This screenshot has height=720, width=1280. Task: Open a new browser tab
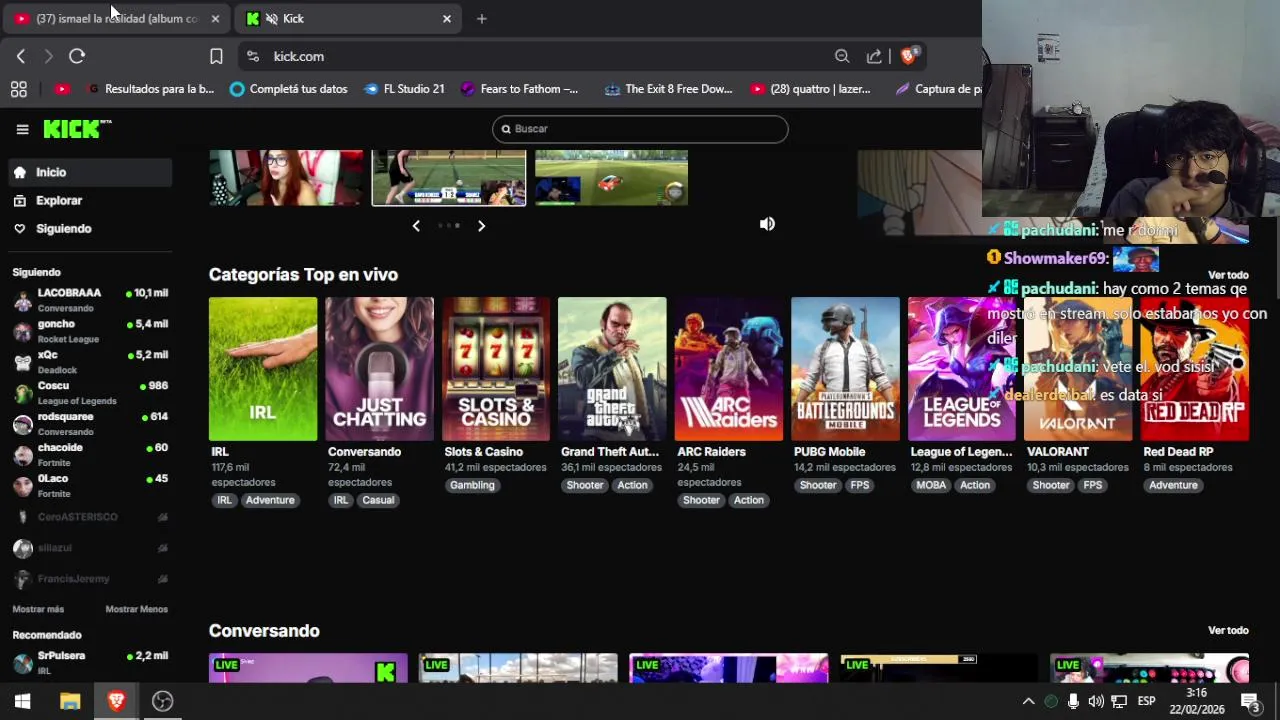[x=481, y=18]
